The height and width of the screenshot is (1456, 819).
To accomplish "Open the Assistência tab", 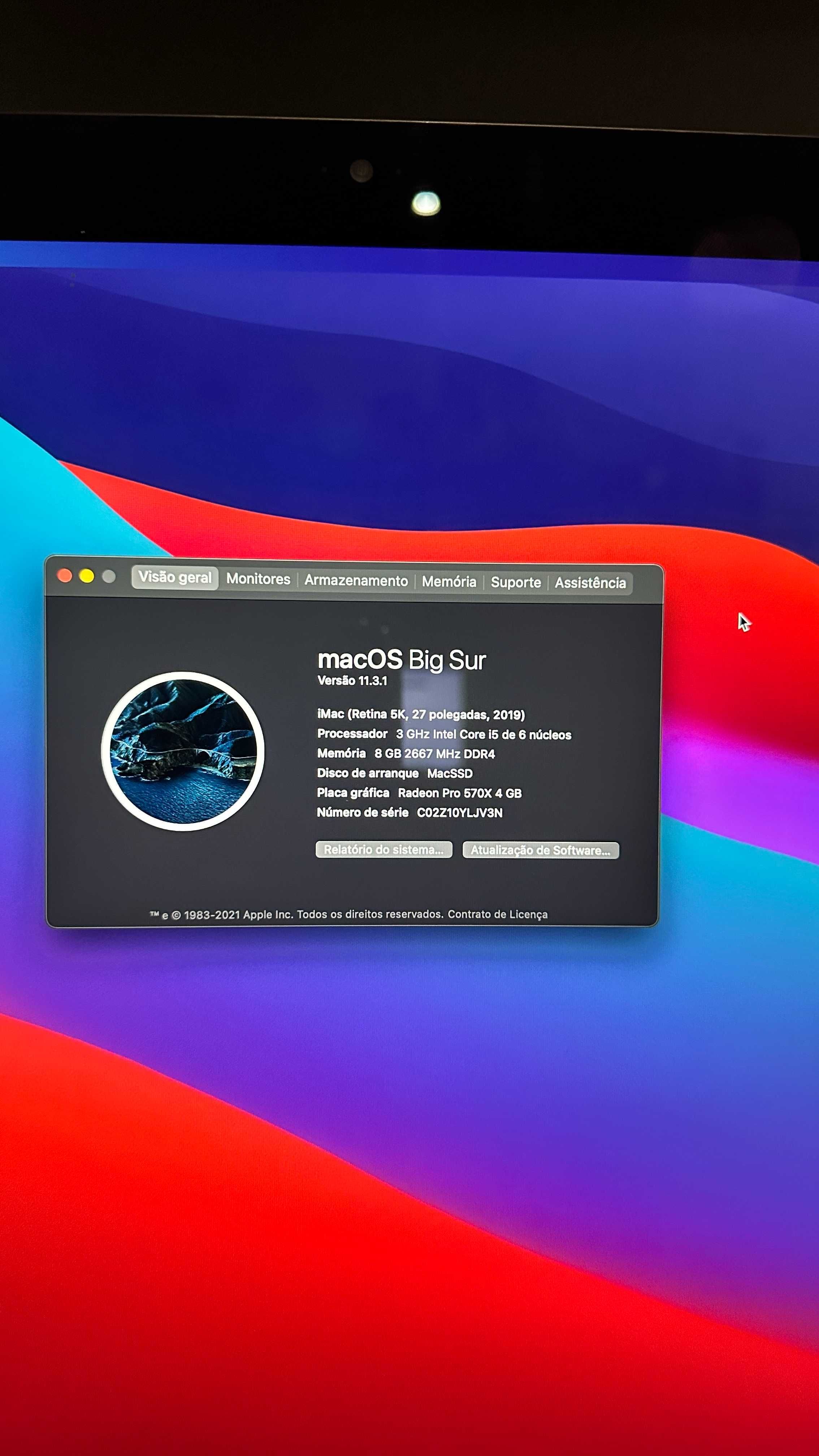I will (x=590, y=583).
